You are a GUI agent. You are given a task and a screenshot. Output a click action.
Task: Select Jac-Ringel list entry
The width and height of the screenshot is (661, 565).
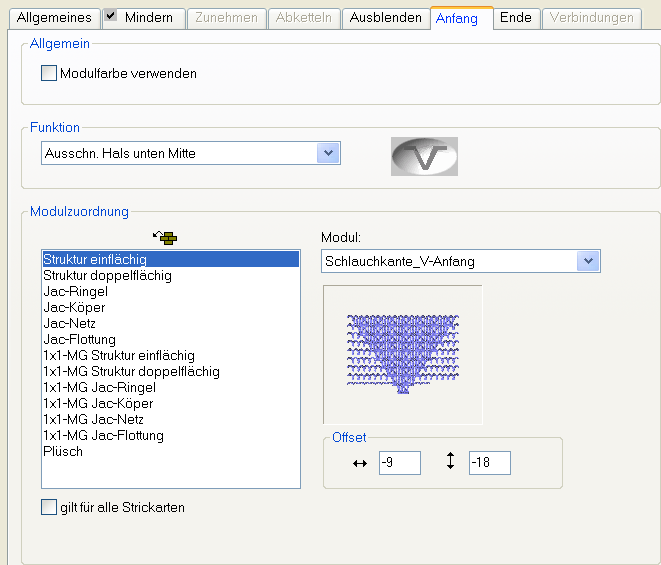(75, 291)
